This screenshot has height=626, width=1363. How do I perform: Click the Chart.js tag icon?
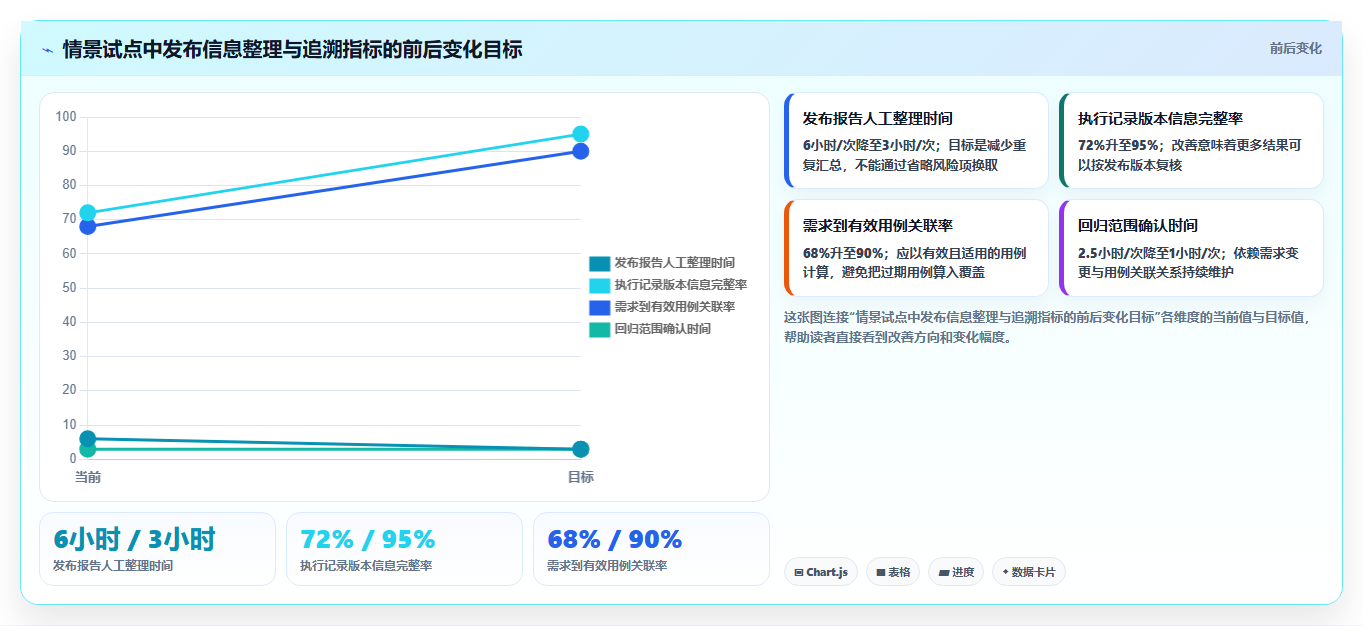pos(798,573)
